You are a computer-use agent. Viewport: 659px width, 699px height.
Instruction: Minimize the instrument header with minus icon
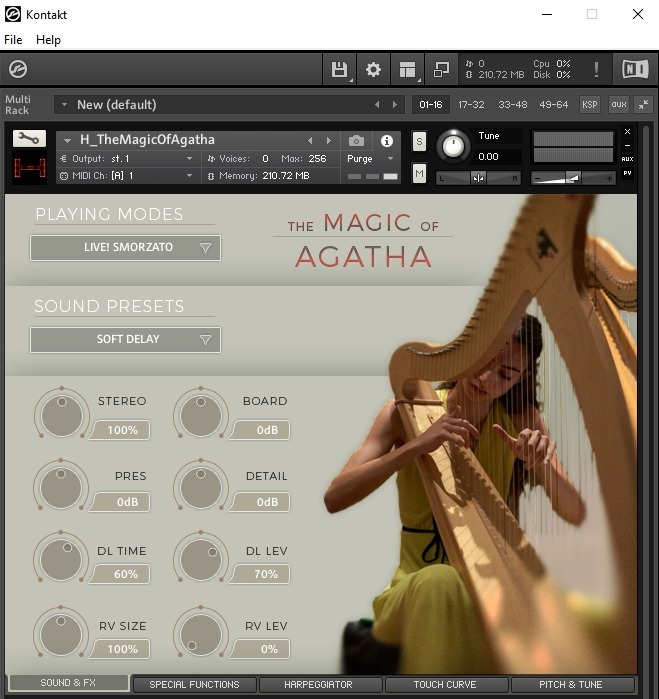click(x=627, y=145)
